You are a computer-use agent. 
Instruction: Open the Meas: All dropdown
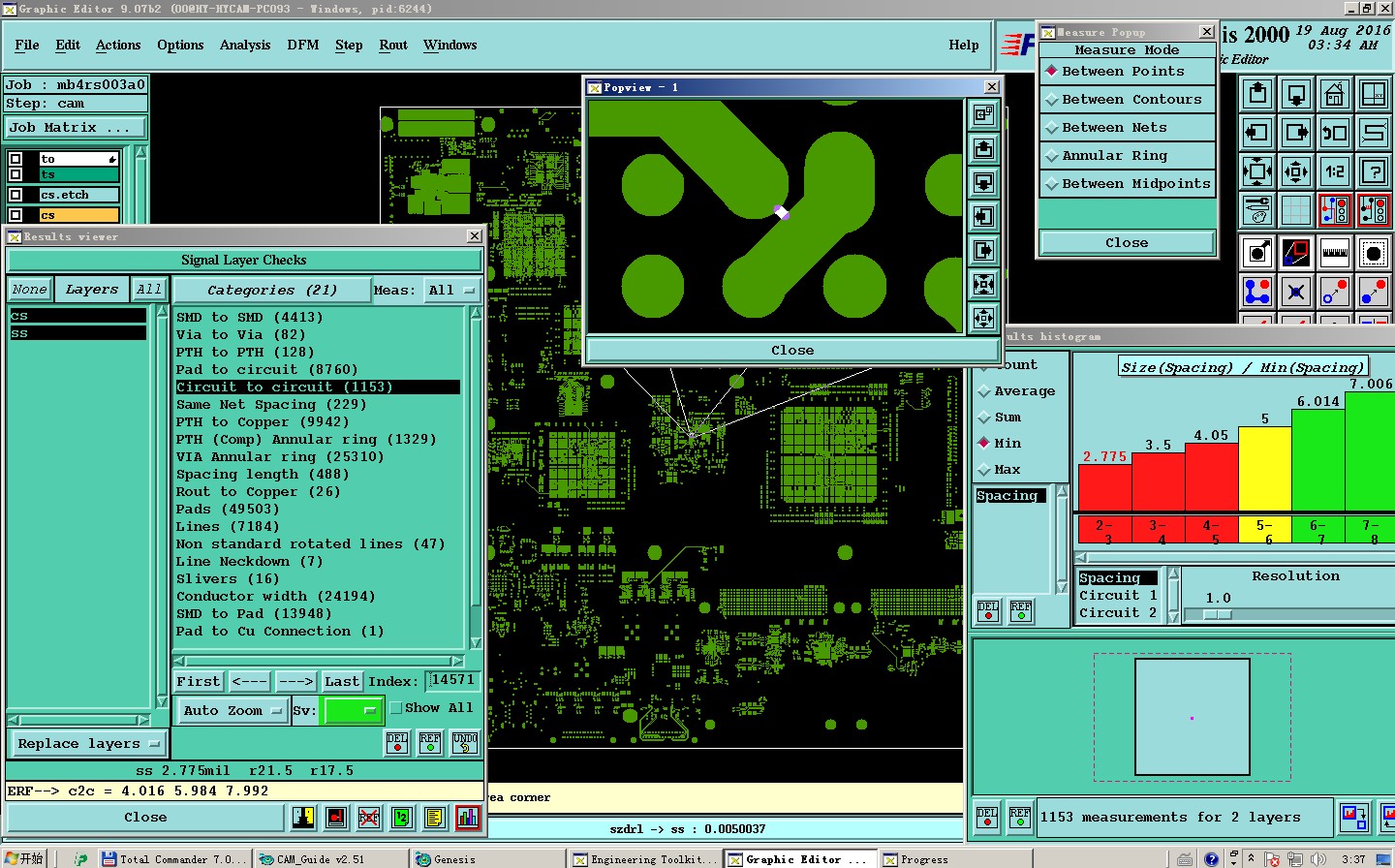pos(452,291)
